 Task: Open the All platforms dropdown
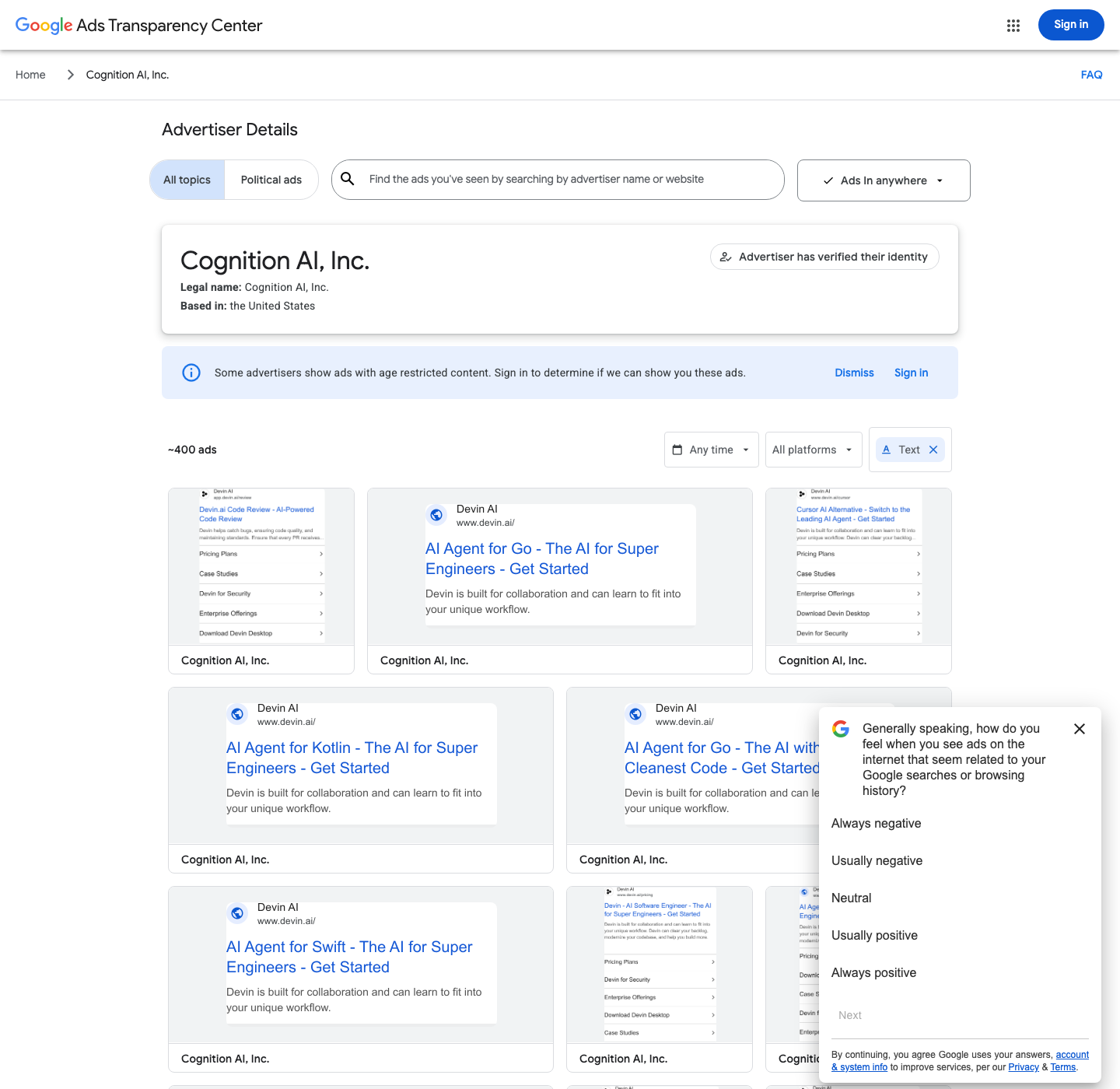tap(814, 450)
